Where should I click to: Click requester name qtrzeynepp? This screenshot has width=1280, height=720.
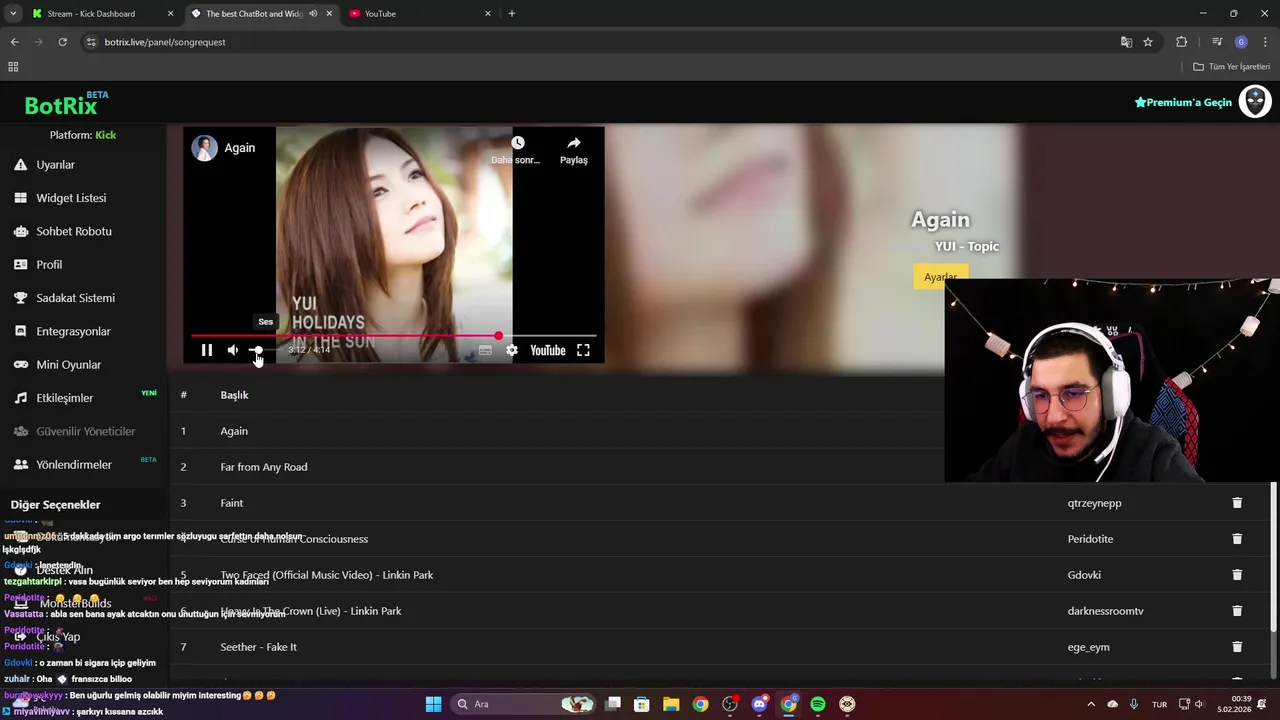1094,503
